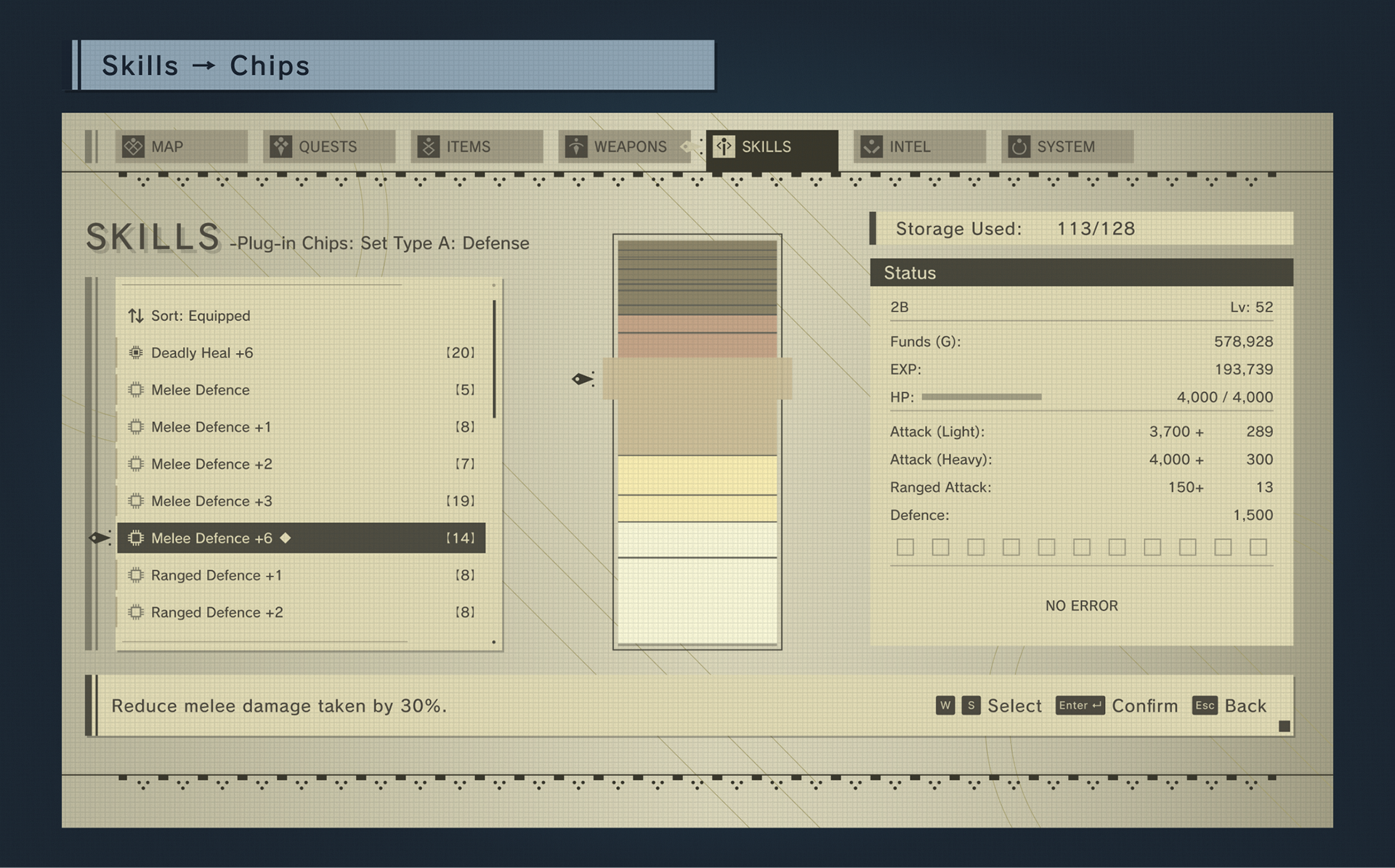Click the Intel tab icon

tap(871, 147)
